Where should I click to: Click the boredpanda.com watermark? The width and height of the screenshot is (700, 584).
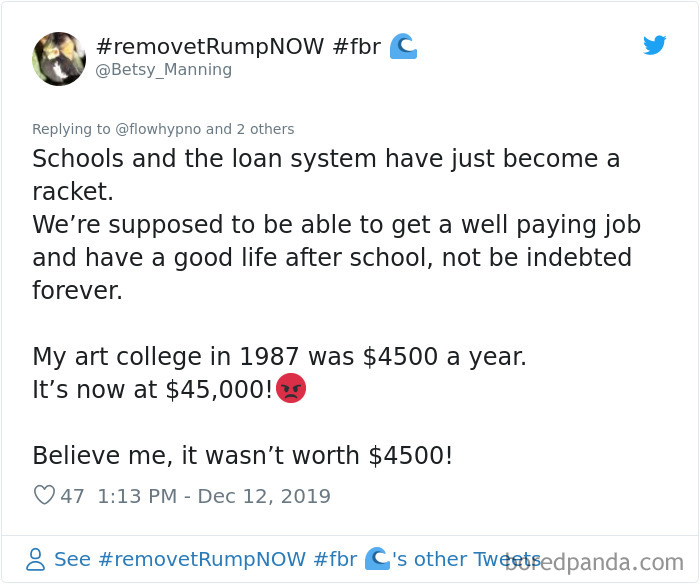[594, 562]
